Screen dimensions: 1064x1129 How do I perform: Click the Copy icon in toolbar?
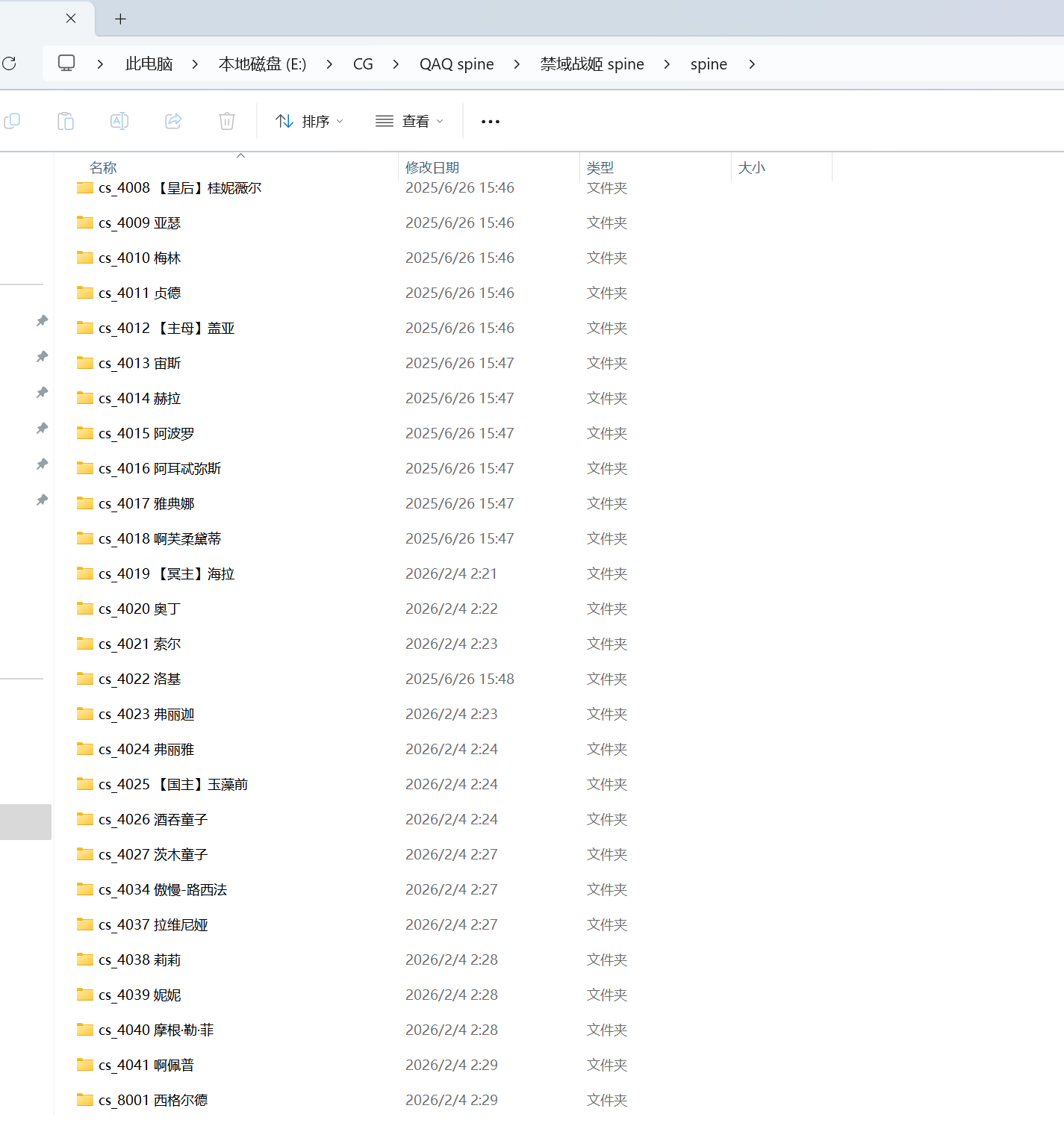point(12,121)
